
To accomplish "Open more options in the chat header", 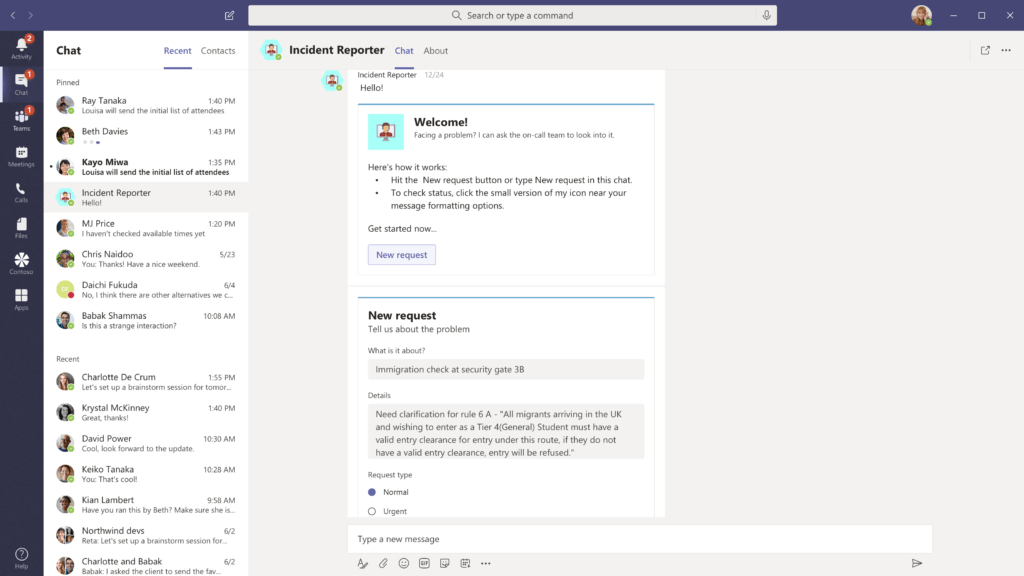I will tap(1005, 49).
